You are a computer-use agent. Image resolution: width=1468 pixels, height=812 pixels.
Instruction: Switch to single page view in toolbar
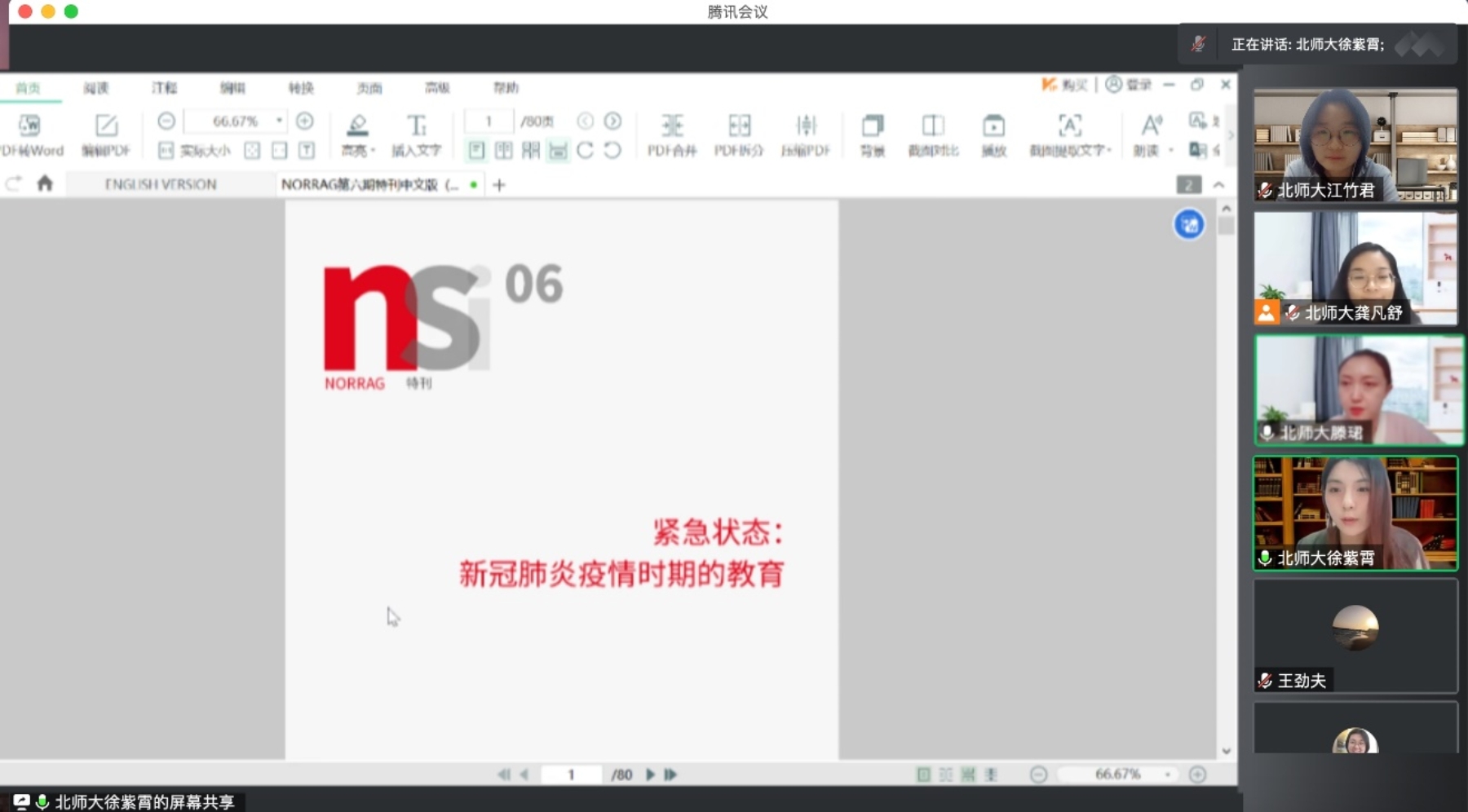click(x=476, y=151)
